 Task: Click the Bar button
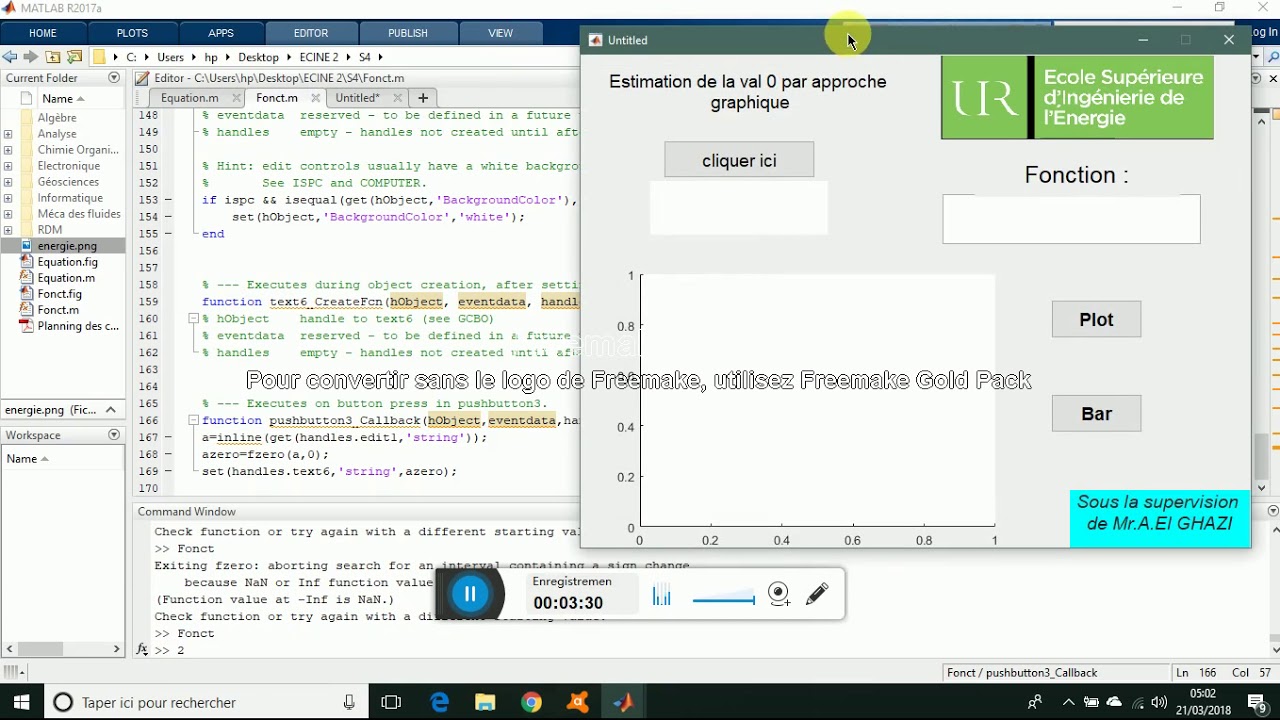tap(1096, 414)
